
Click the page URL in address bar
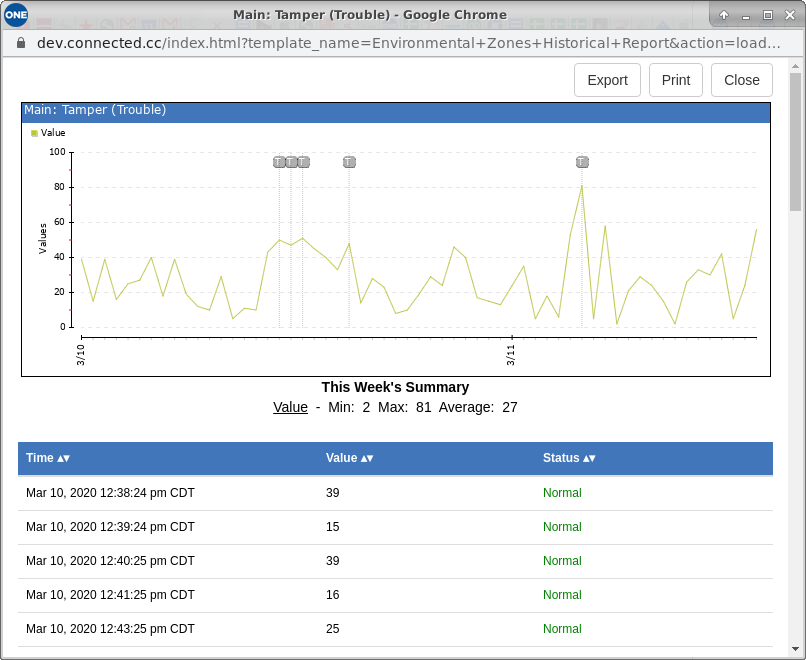tap(400, 43)
